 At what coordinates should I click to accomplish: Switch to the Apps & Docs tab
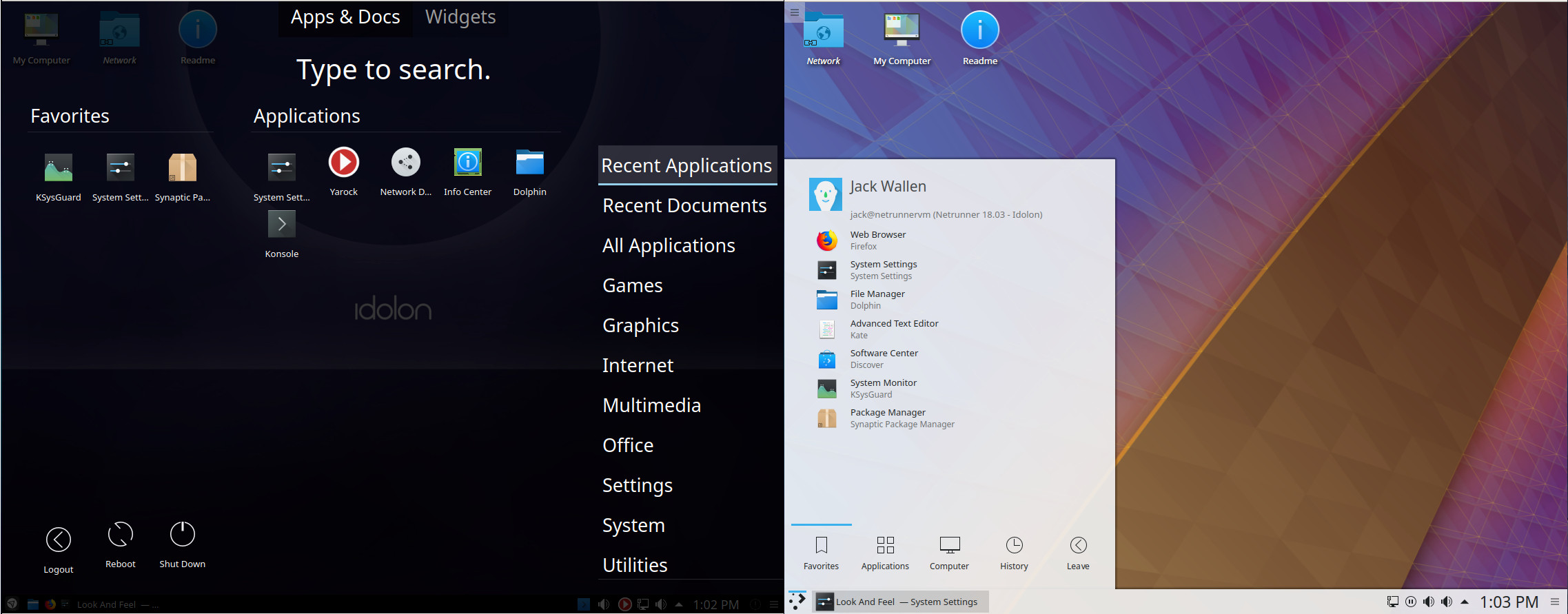345,17
